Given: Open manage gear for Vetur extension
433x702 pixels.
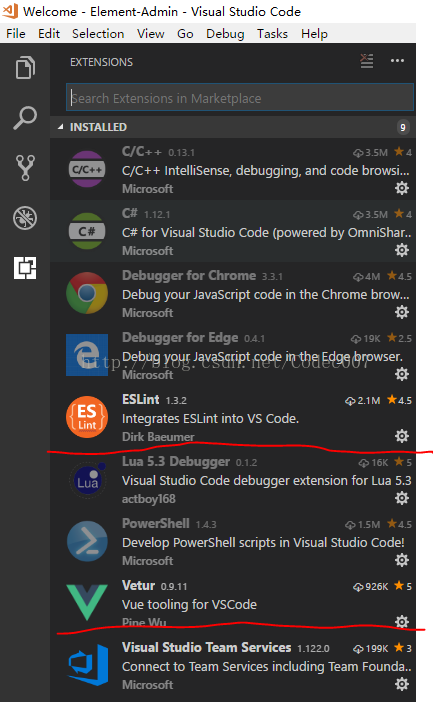Looking at the screenshot, I should click(x=402, y=621).
